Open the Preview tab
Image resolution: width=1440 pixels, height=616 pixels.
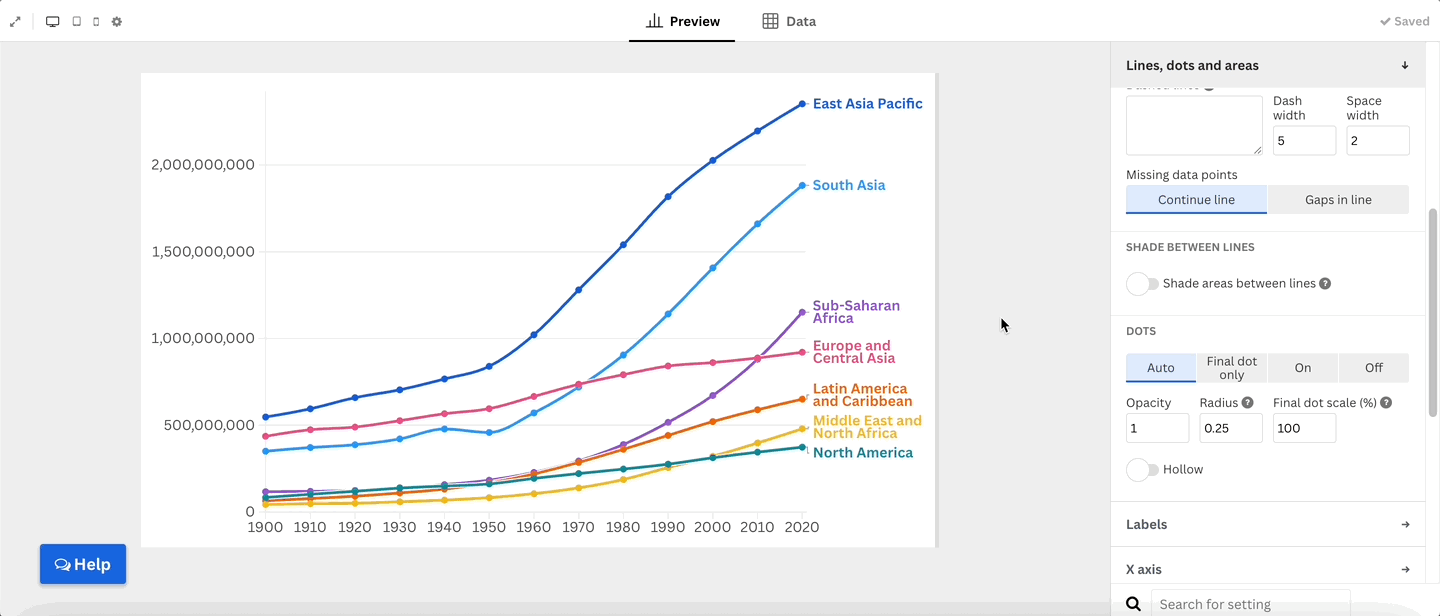pos(682,21)
